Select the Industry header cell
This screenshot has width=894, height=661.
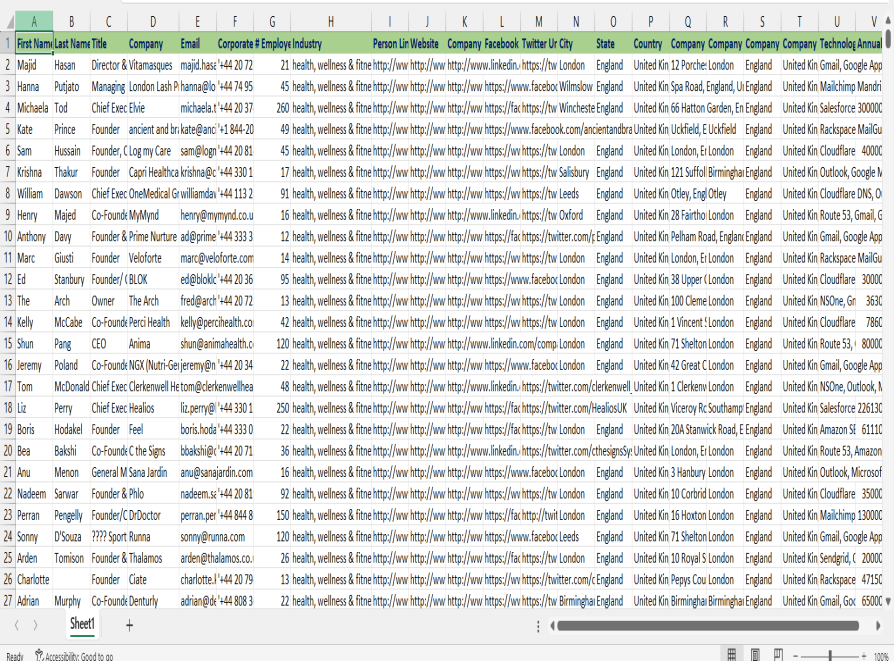pyautogui.click(x=330, y=43)
